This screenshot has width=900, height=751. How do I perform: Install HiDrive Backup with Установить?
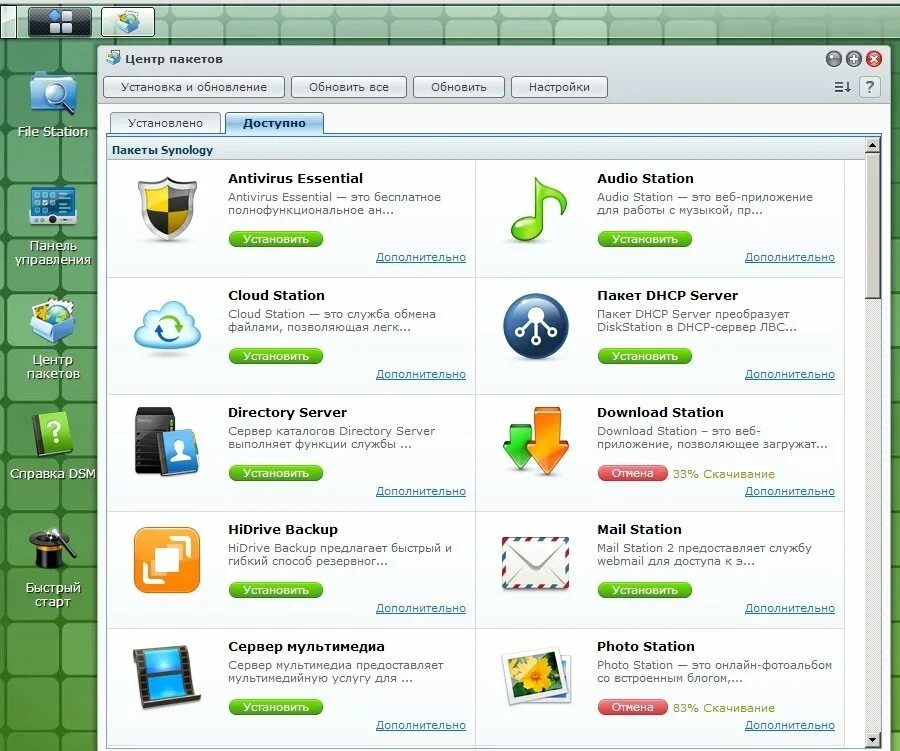coord(276,590)
